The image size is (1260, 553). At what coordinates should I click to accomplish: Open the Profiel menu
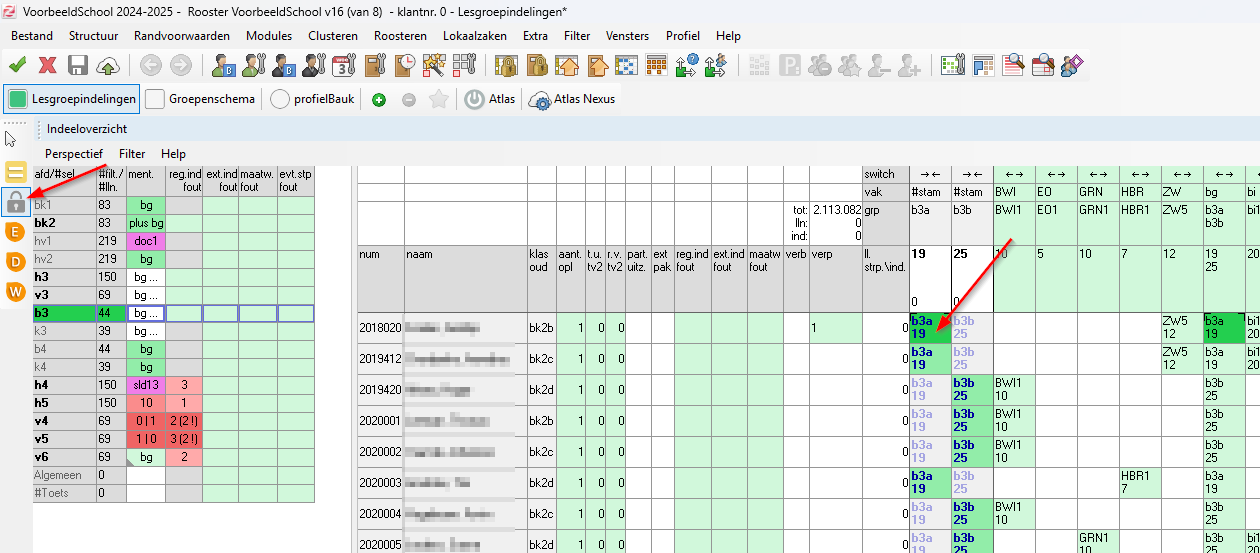click(x=683, y=36)
